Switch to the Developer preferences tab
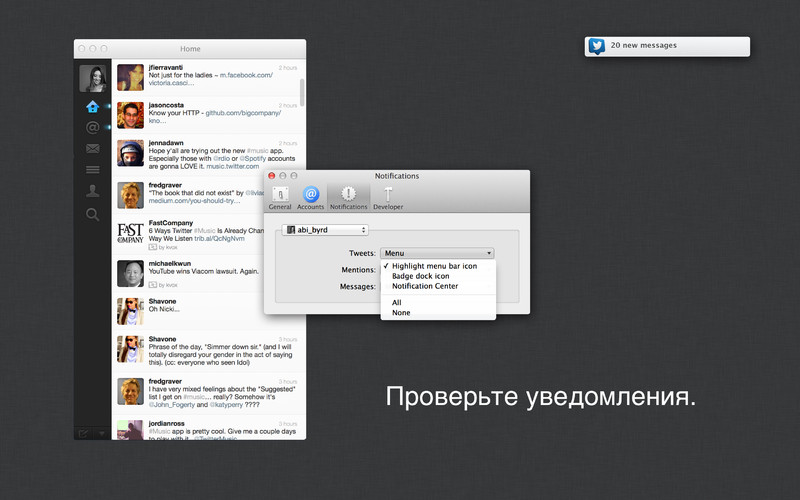The image size is (800, 500). tap(388, 196)
